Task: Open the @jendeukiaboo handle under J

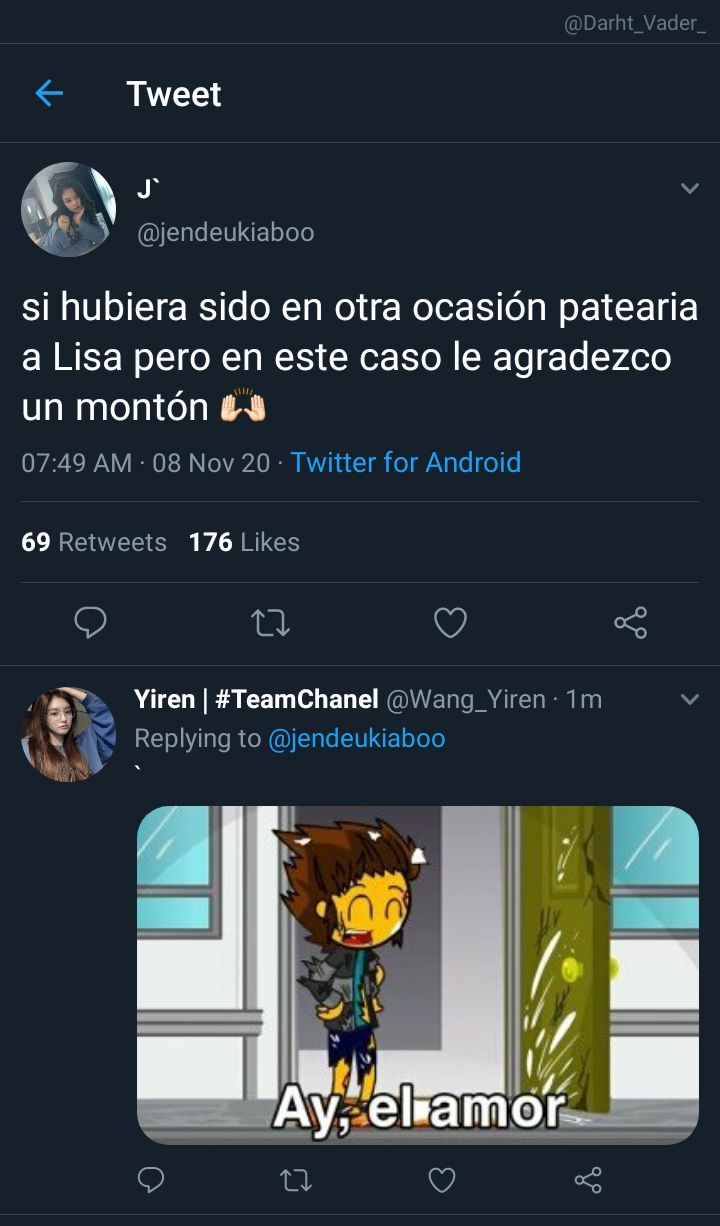Action: tap(225, 232)
